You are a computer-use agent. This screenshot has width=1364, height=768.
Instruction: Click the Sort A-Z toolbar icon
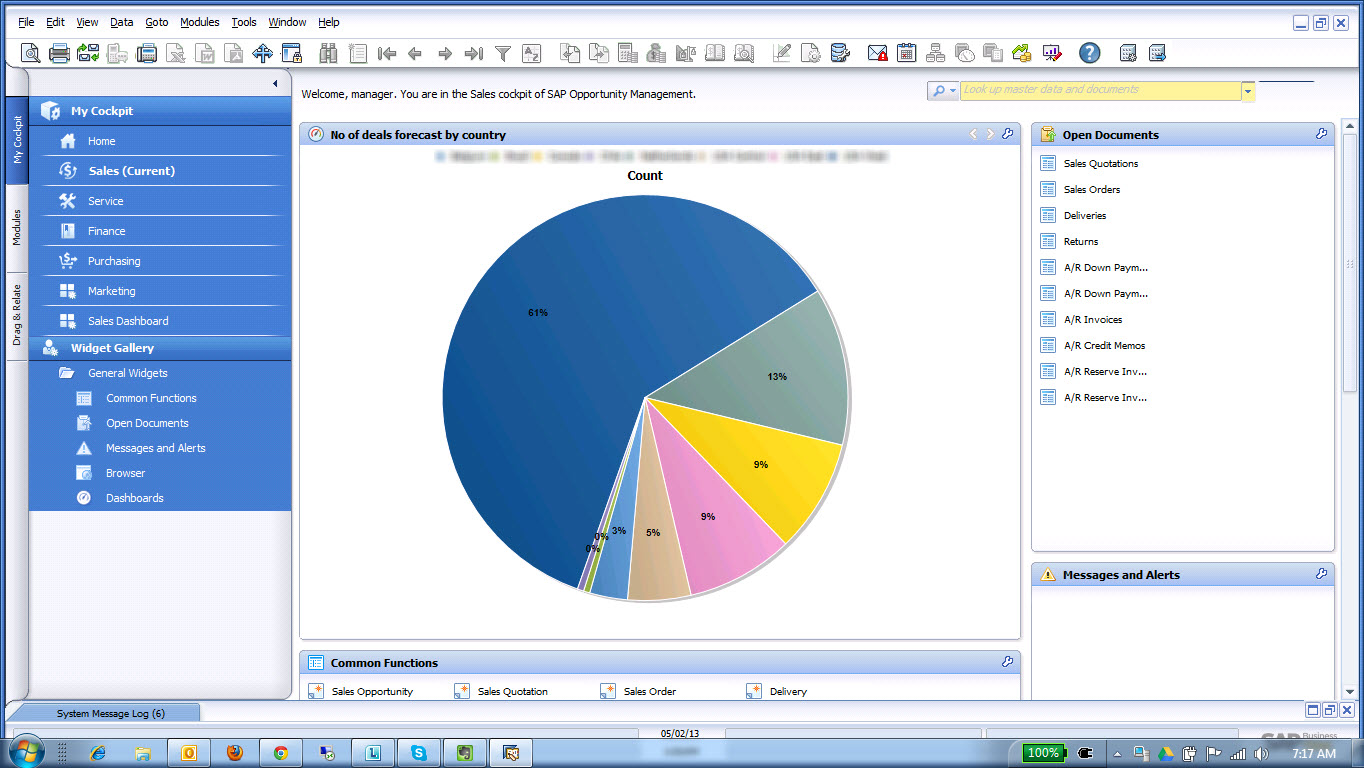point(531,53)
